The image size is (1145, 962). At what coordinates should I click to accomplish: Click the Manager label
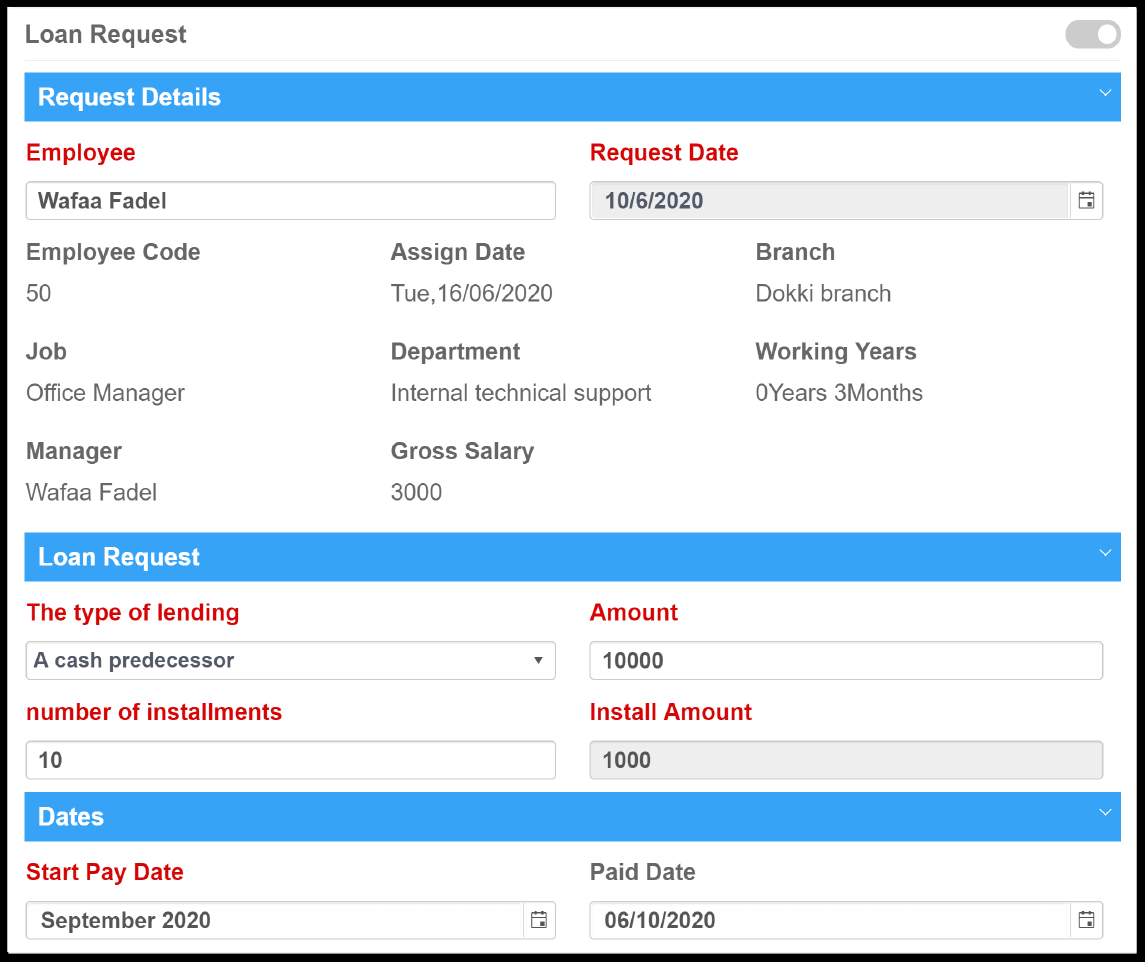(x=74, y=451)
